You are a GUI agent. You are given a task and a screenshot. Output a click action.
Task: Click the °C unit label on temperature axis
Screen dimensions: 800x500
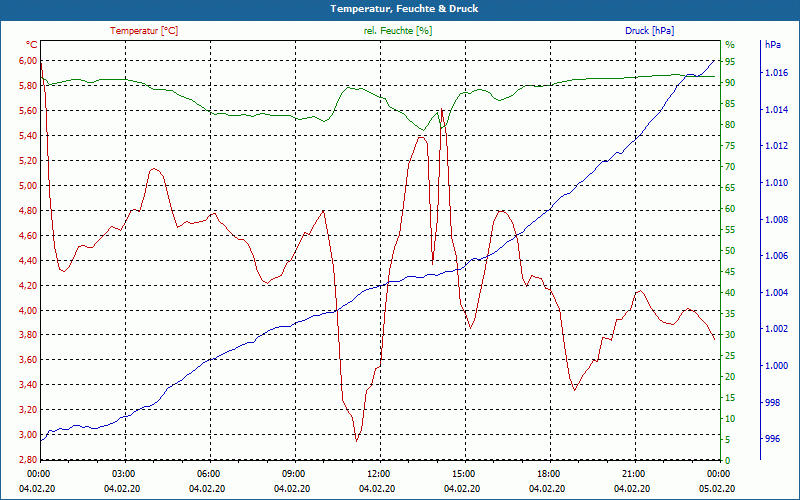coord(32,45)
